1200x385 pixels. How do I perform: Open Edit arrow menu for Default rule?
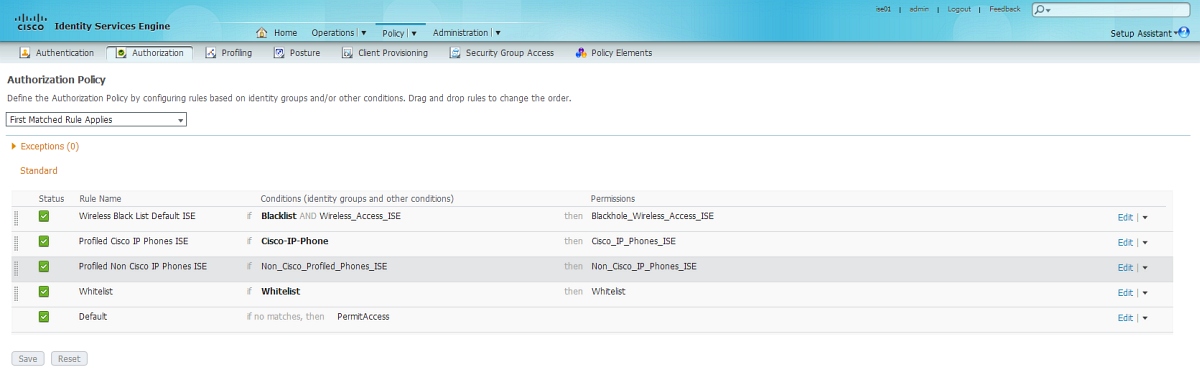click(x=1144, y=317)
